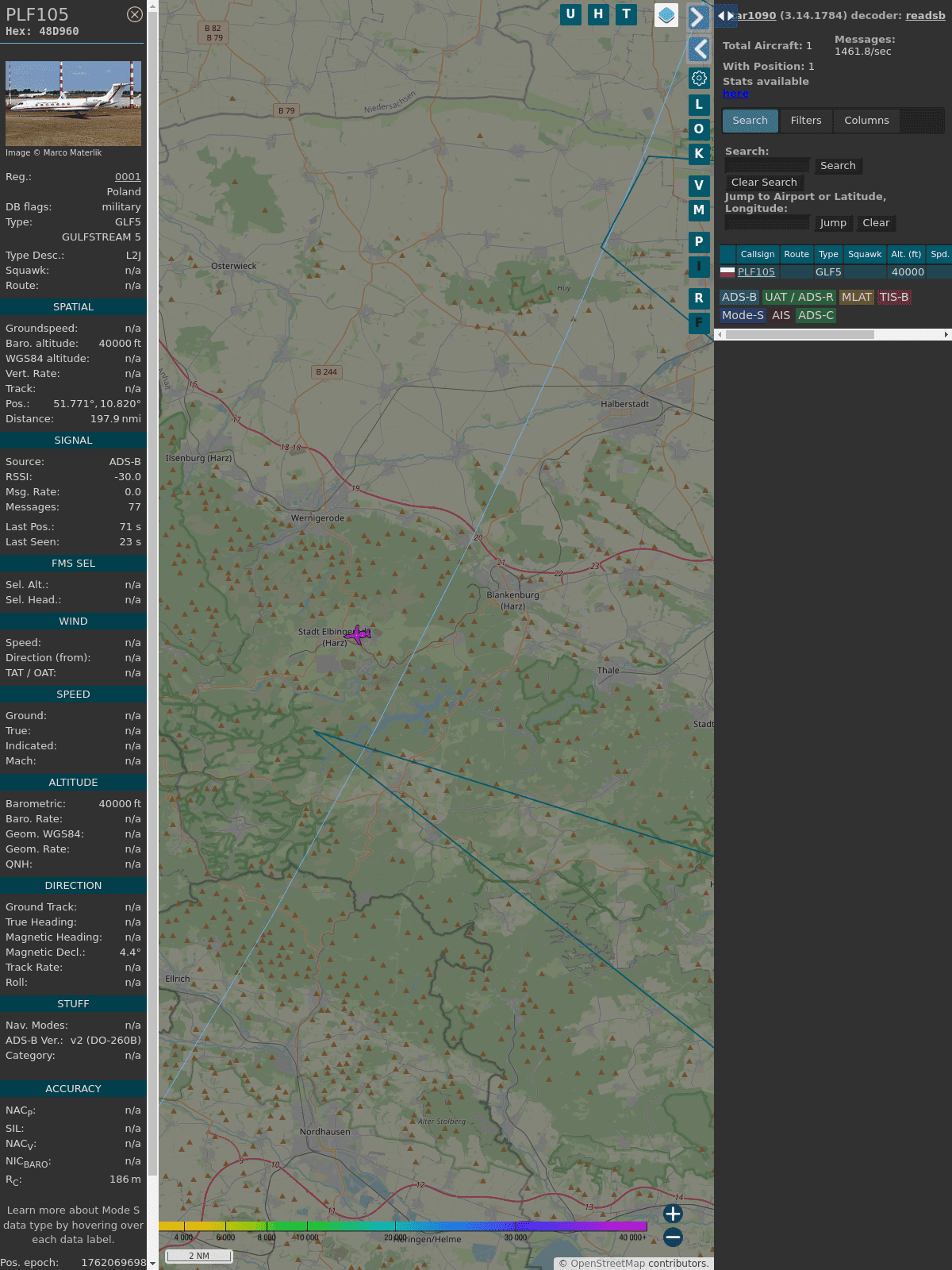Click the settings gear icon
The image size is (952, 1270).
tap(699, 78)
